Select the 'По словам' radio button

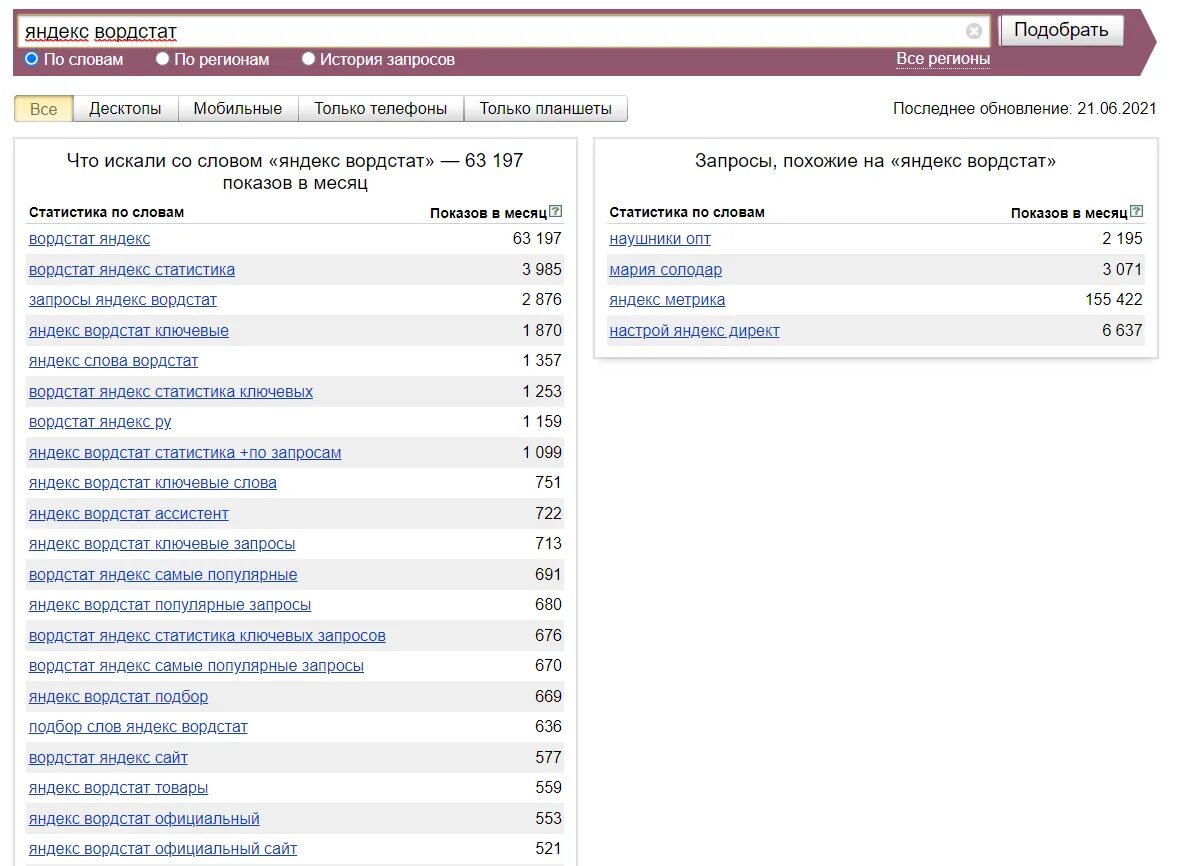pyautogui.click(x=32, y=59)
